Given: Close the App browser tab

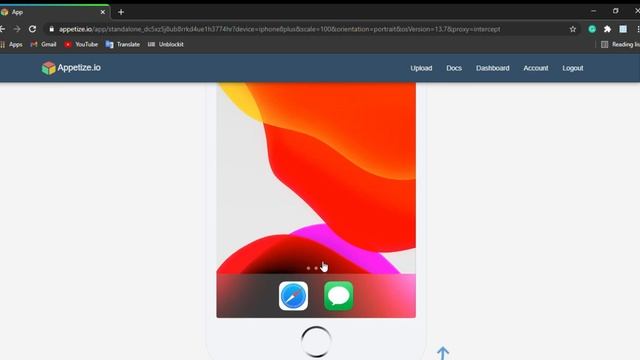Looking at the screenshot, I should pyautogui.click(x=103, y=12).
